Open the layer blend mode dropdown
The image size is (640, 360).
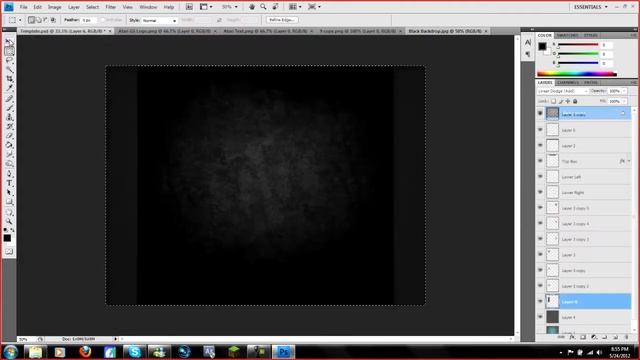pyautogui.click(x=563, y=91)
